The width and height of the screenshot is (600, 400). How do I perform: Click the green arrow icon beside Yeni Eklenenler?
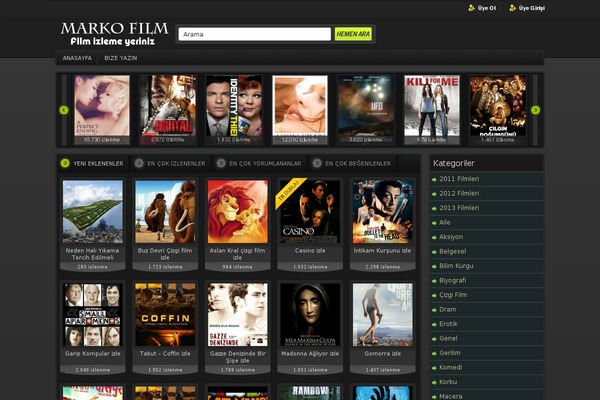click(65, 163)
